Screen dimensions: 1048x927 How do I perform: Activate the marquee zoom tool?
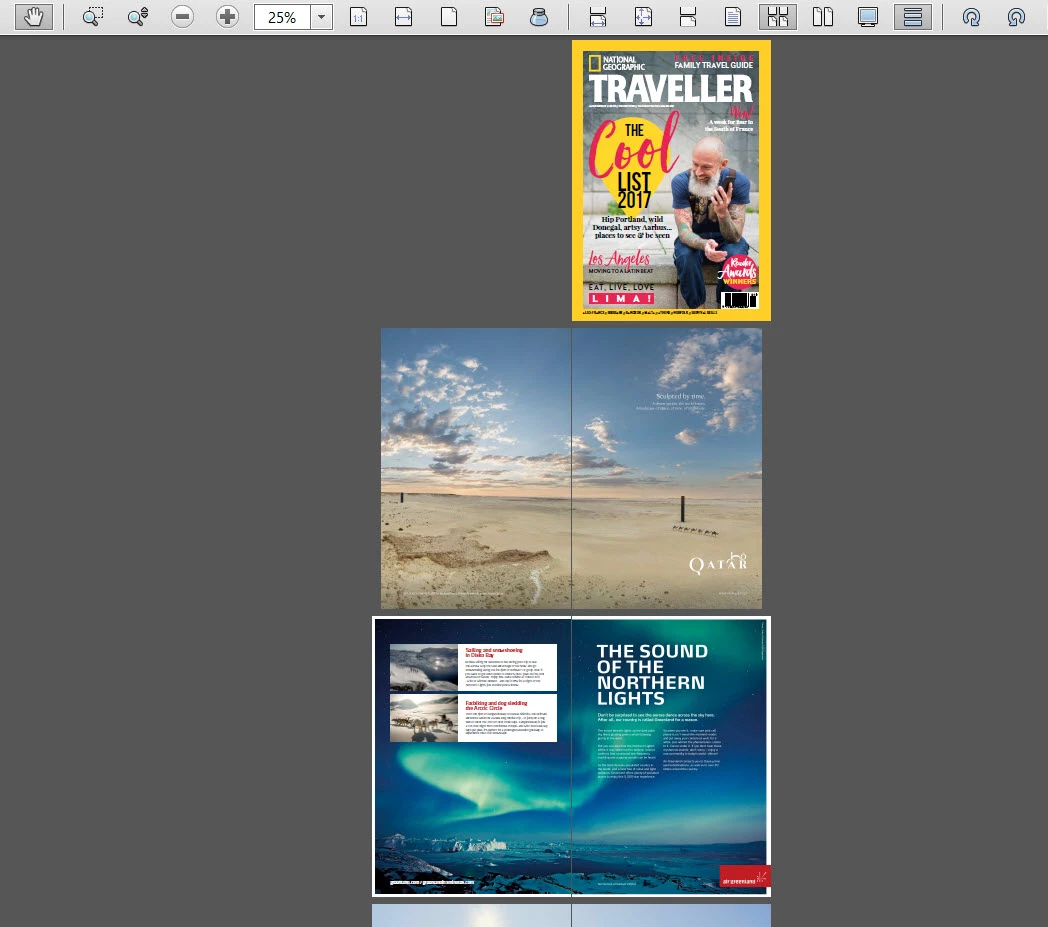[x=93, y=17]
